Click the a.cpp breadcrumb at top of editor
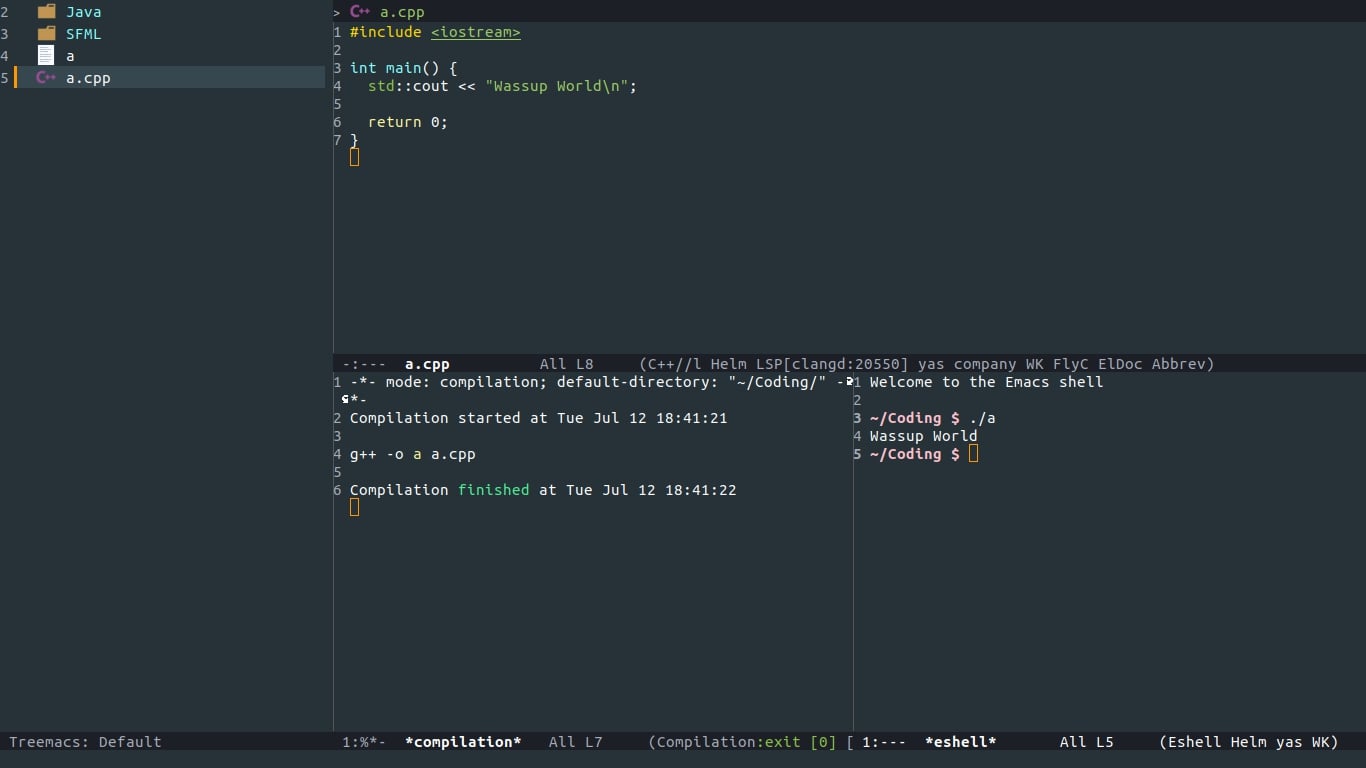This screenshot has width=1366, height=768. click(402, 12)
